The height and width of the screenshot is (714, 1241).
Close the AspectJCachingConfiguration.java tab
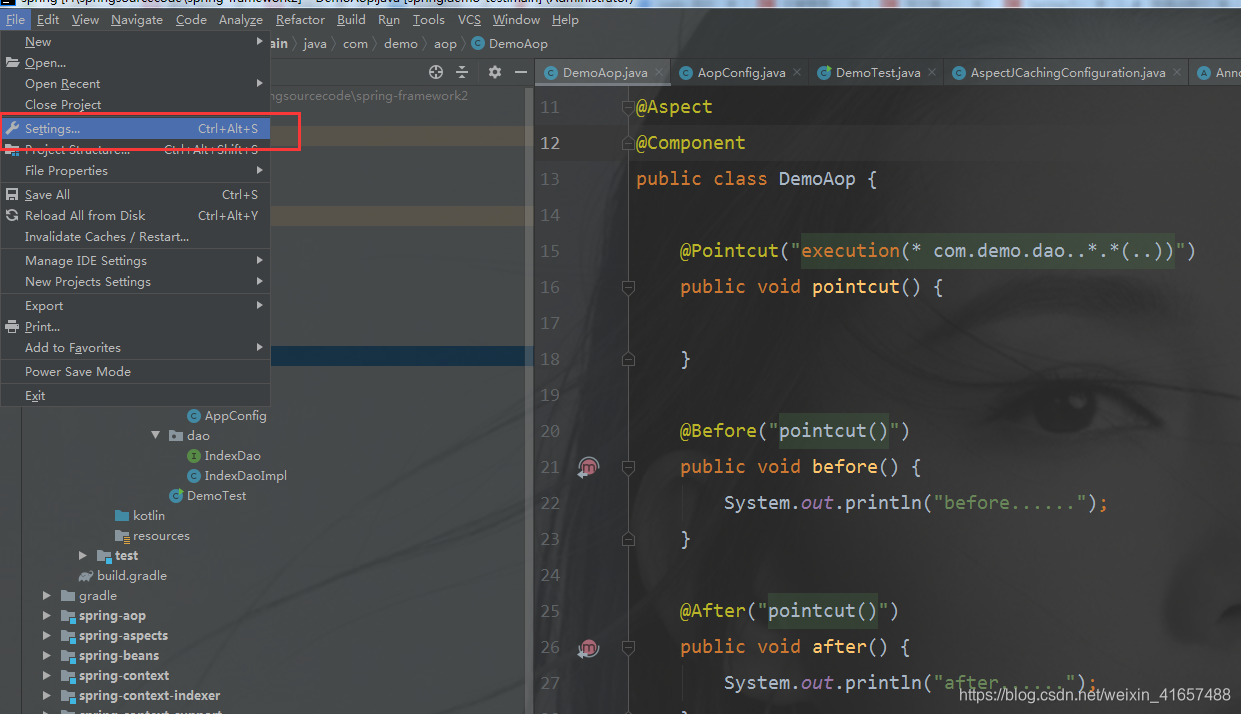[1176, 72]
